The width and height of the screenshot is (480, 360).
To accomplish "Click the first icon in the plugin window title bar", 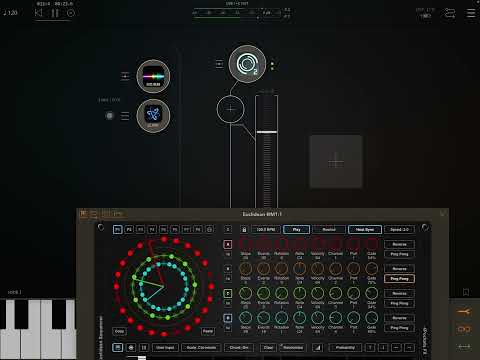I will tap(83, 214).
